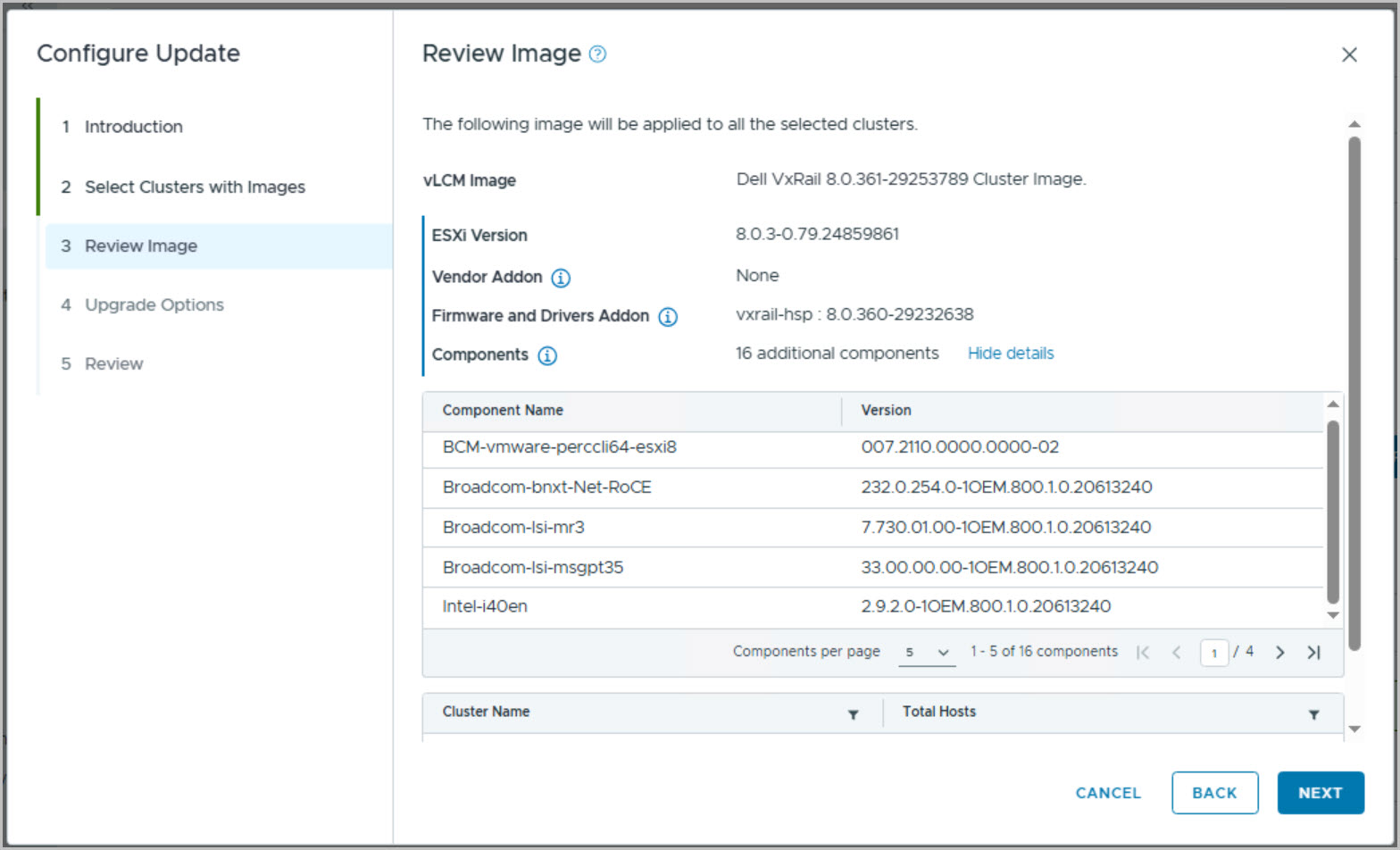Click the Total Hosts filter icon
This screenshot has width=1400, height=850.
(x=1313, y=714)
